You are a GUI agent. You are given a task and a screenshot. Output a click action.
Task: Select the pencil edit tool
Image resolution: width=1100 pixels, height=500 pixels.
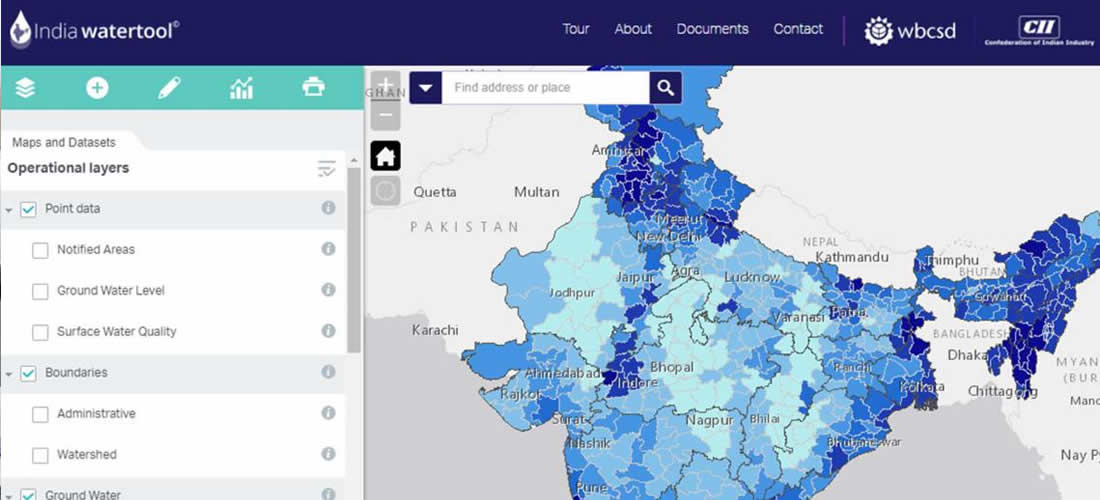tap(169, 88)
